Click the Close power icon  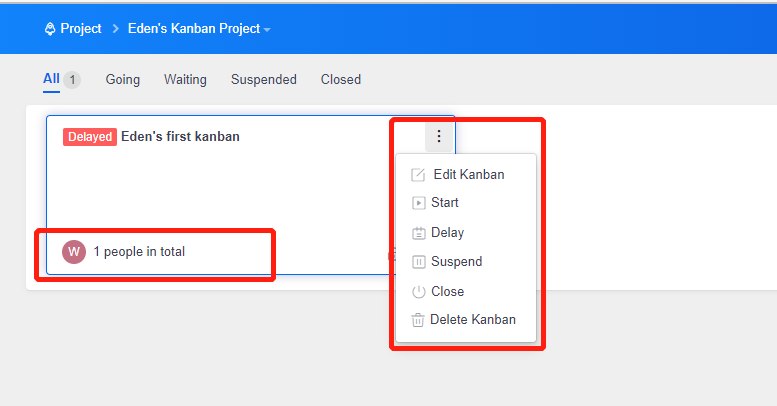pyautogui.click(x=418, y=291)
